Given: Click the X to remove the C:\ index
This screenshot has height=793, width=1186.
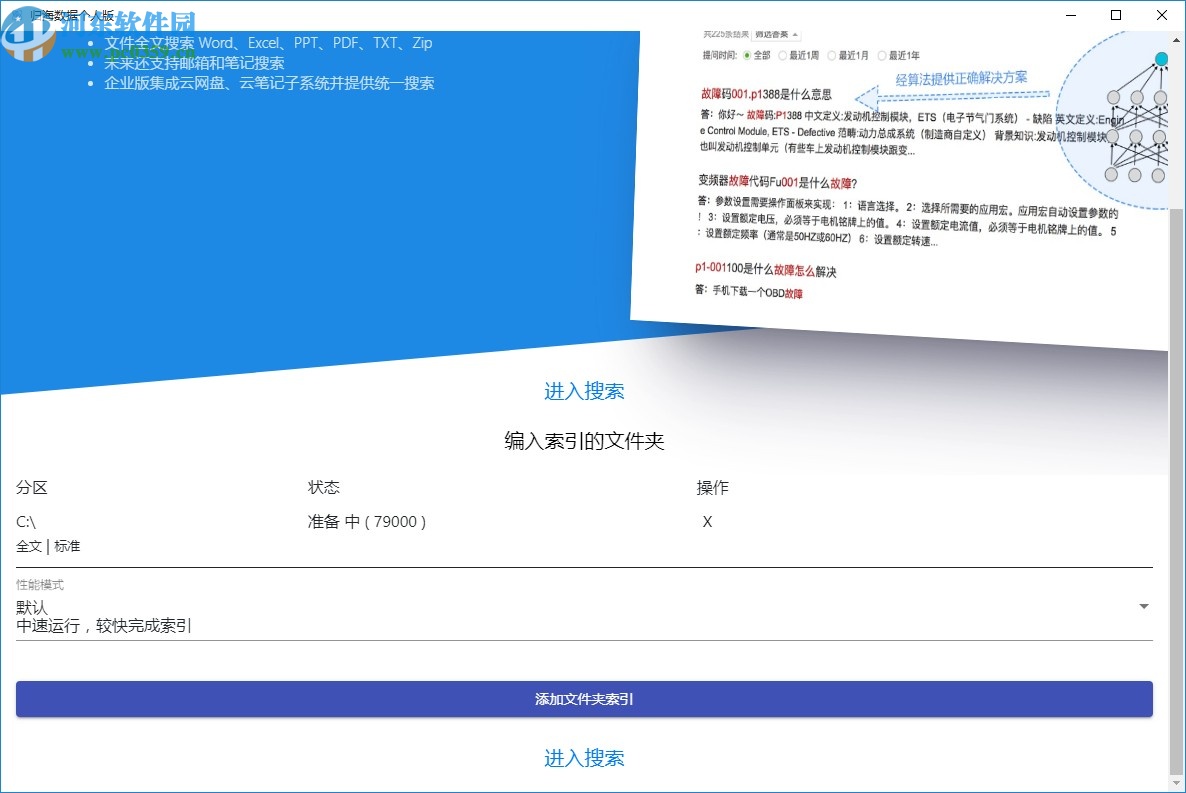Looking at the screenshot, I should click(x=707, y=521).
